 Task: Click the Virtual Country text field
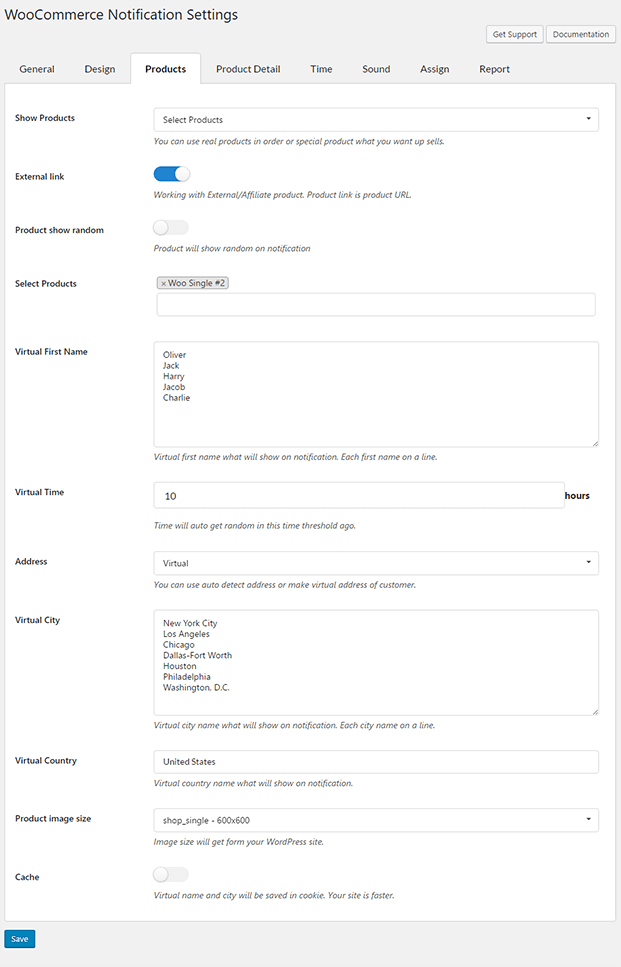pos(375,761)
